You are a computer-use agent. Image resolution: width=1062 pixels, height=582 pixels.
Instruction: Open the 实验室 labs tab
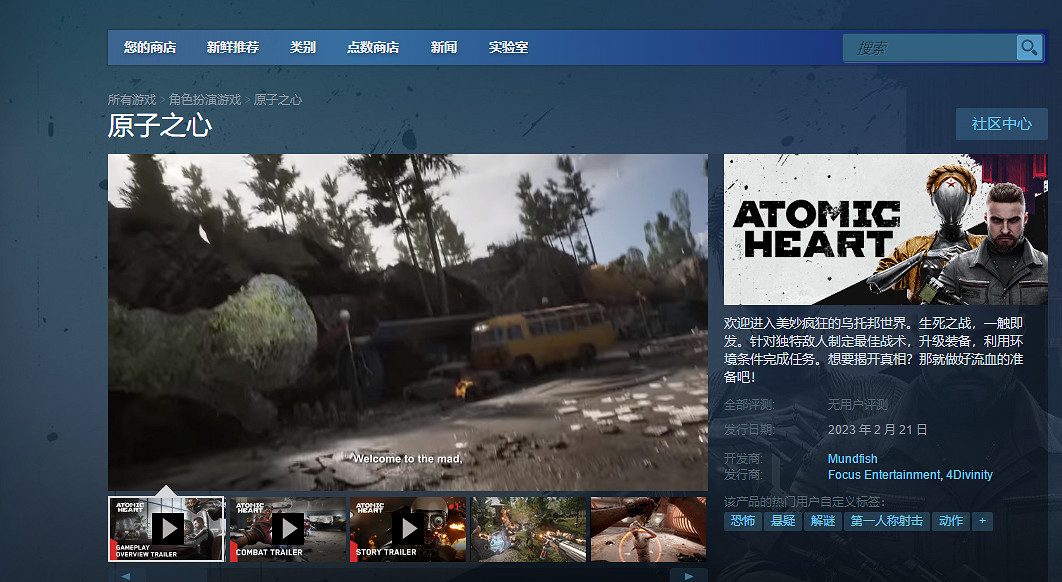click(508, 47)
